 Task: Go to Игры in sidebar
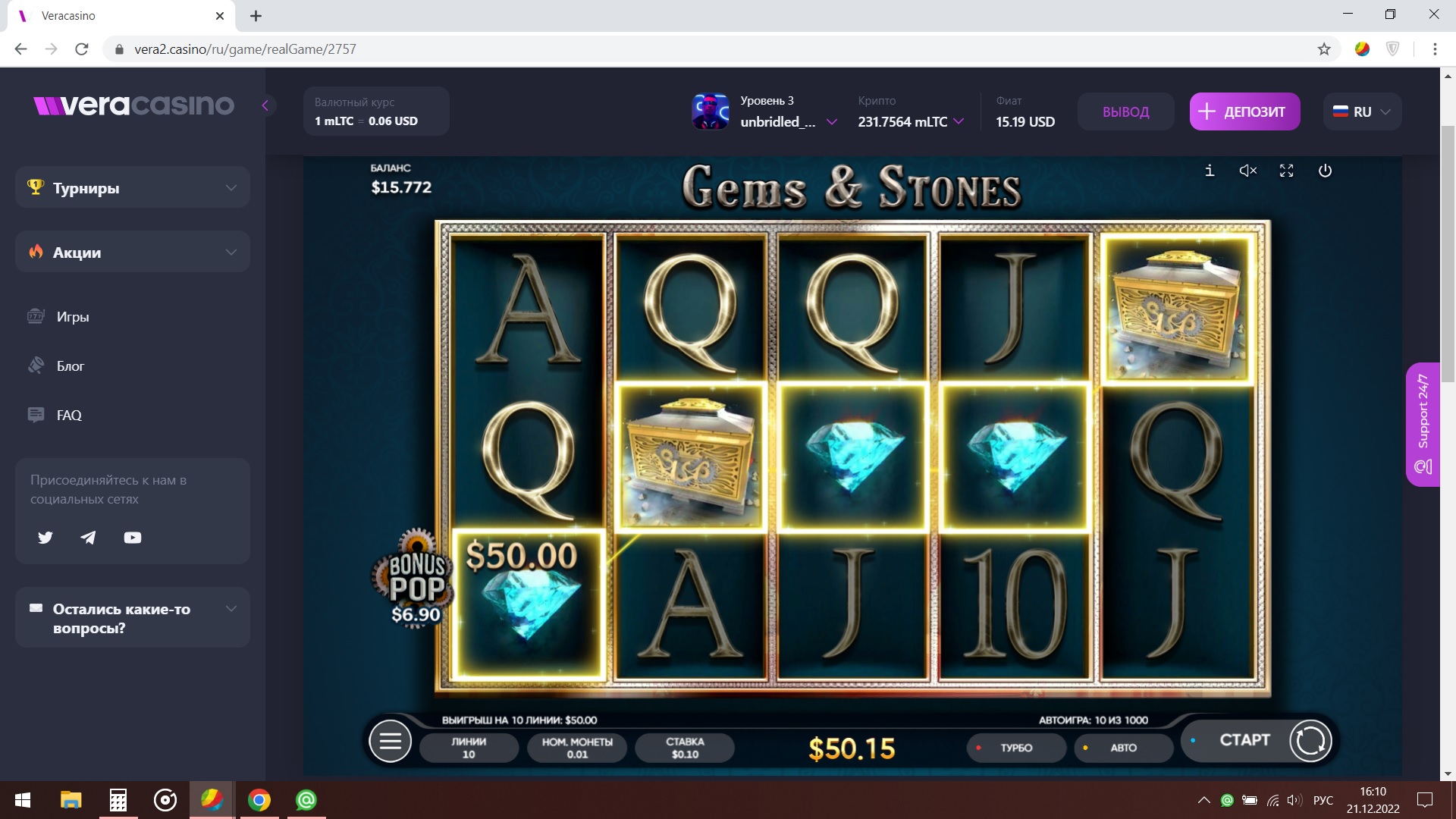pos(73,316)
